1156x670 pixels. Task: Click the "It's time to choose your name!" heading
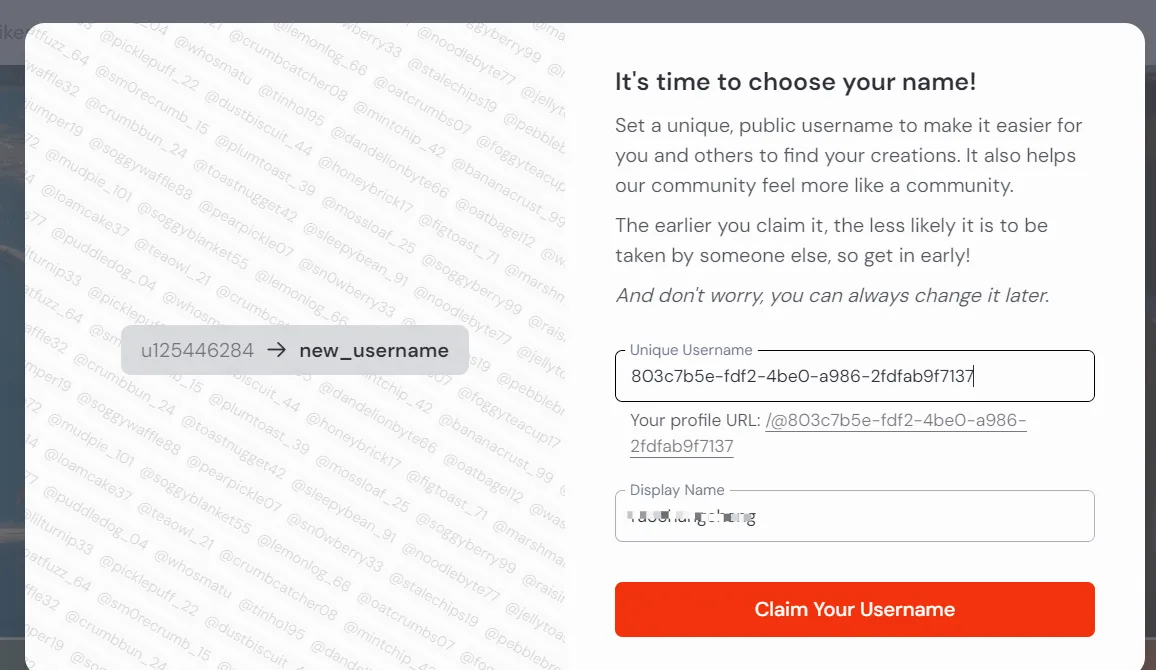[795, 82]
